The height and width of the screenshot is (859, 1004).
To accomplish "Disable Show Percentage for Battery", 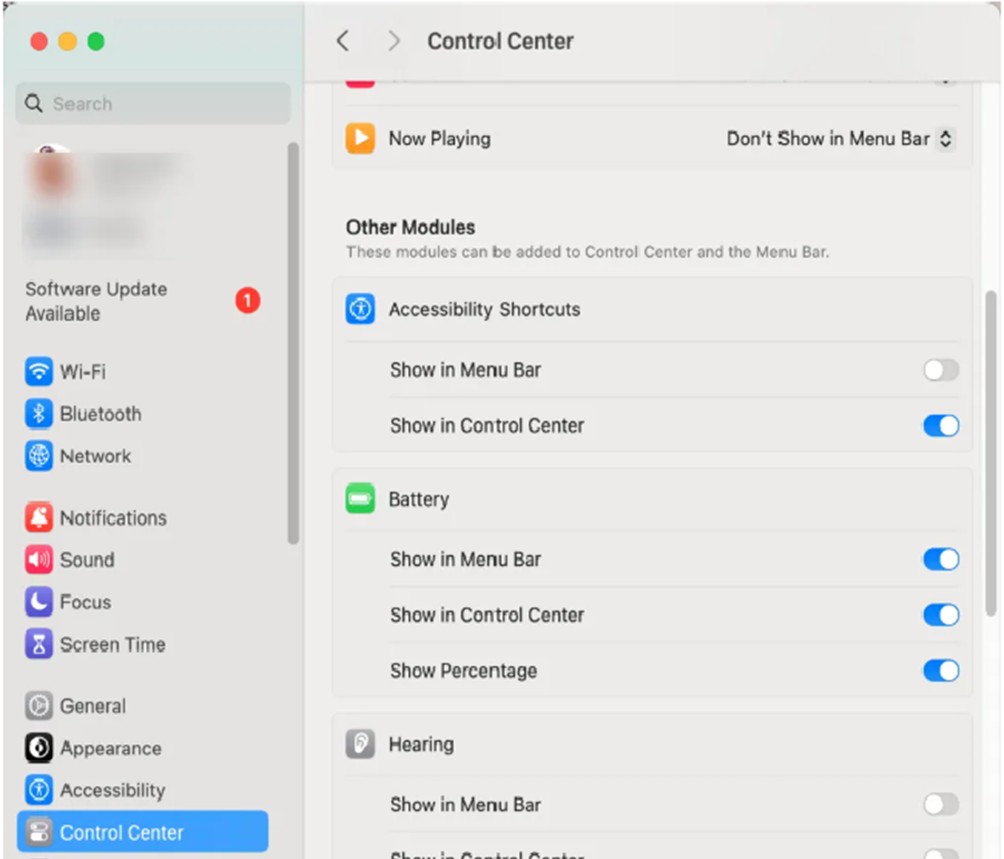I will point(939,670).
